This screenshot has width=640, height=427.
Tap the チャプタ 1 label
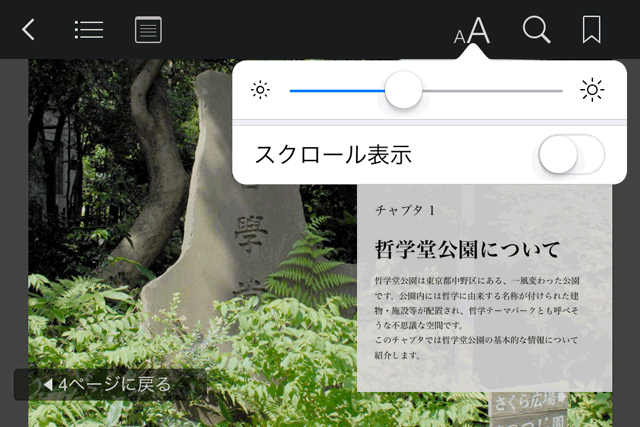(405, 210)
